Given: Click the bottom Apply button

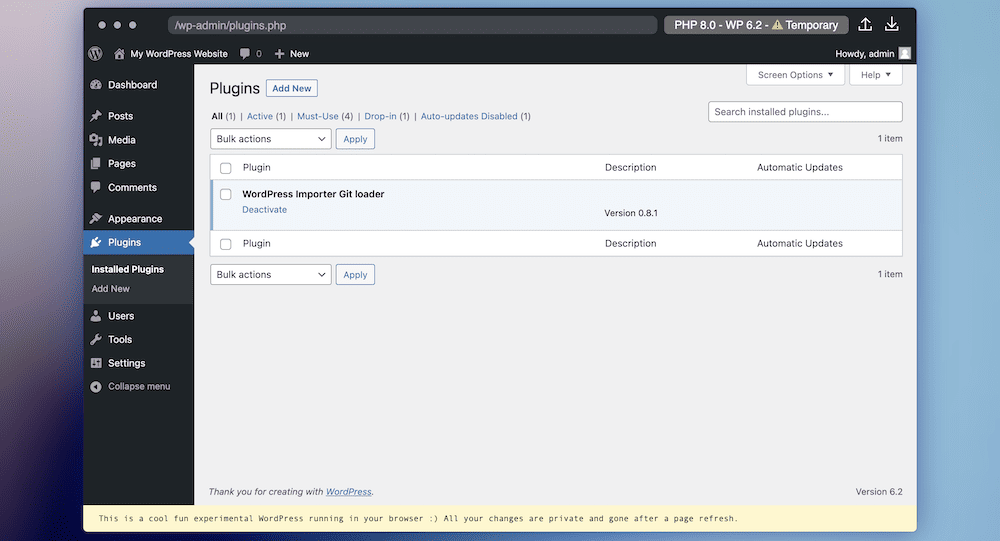Looking at the screenshot, I should (355, 274).
